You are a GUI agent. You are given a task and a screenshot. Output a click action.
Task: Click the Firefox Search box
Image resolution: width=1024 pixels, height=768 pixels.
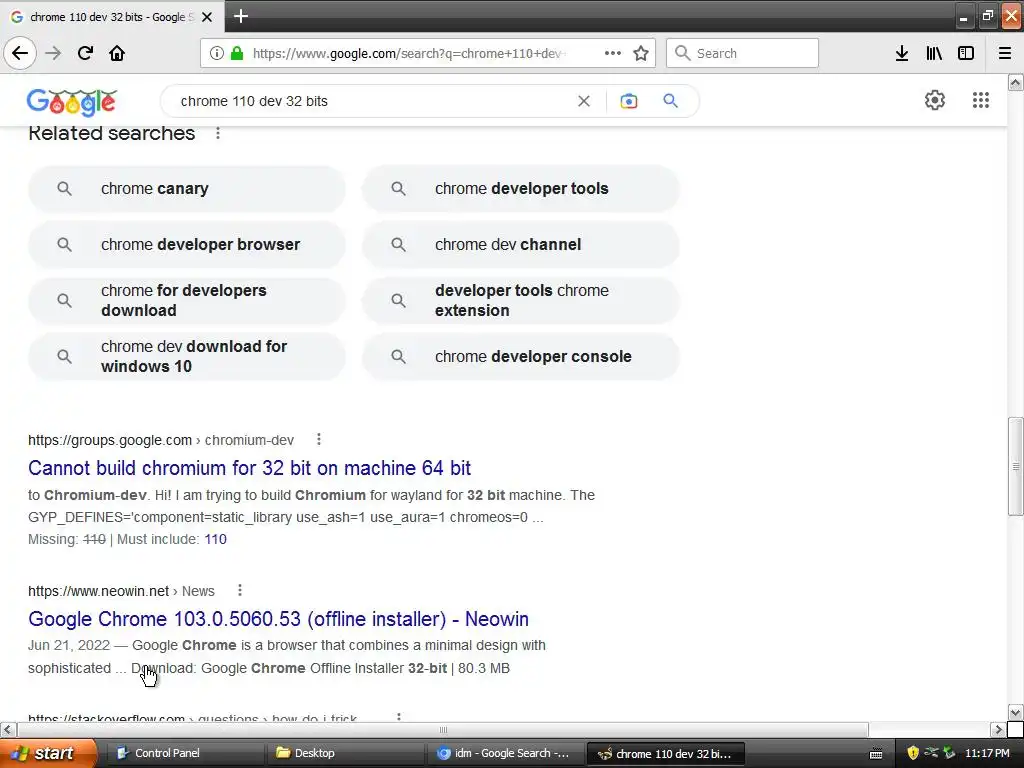(742, 53)
